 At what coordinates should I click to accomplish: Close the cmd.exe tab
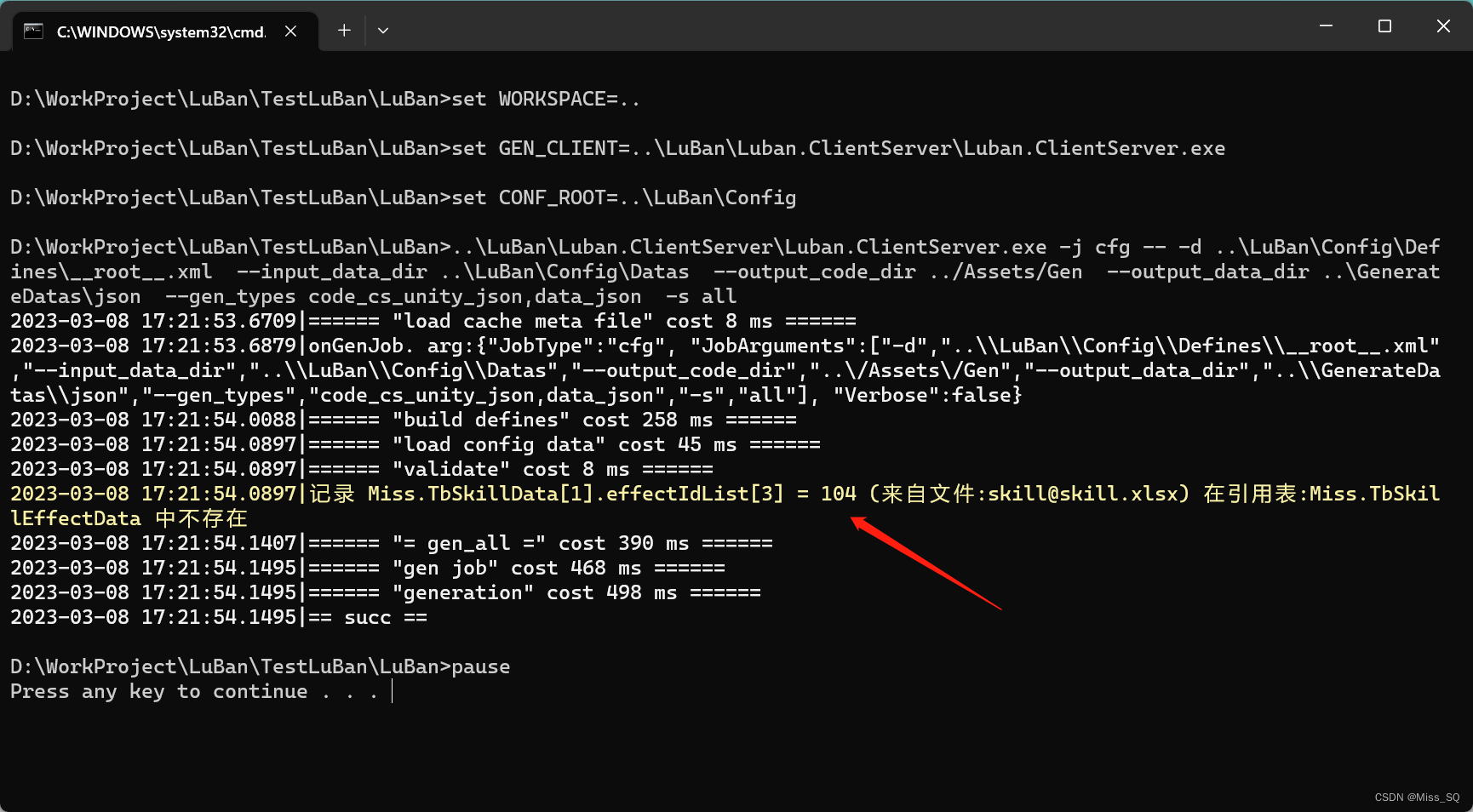290,31
